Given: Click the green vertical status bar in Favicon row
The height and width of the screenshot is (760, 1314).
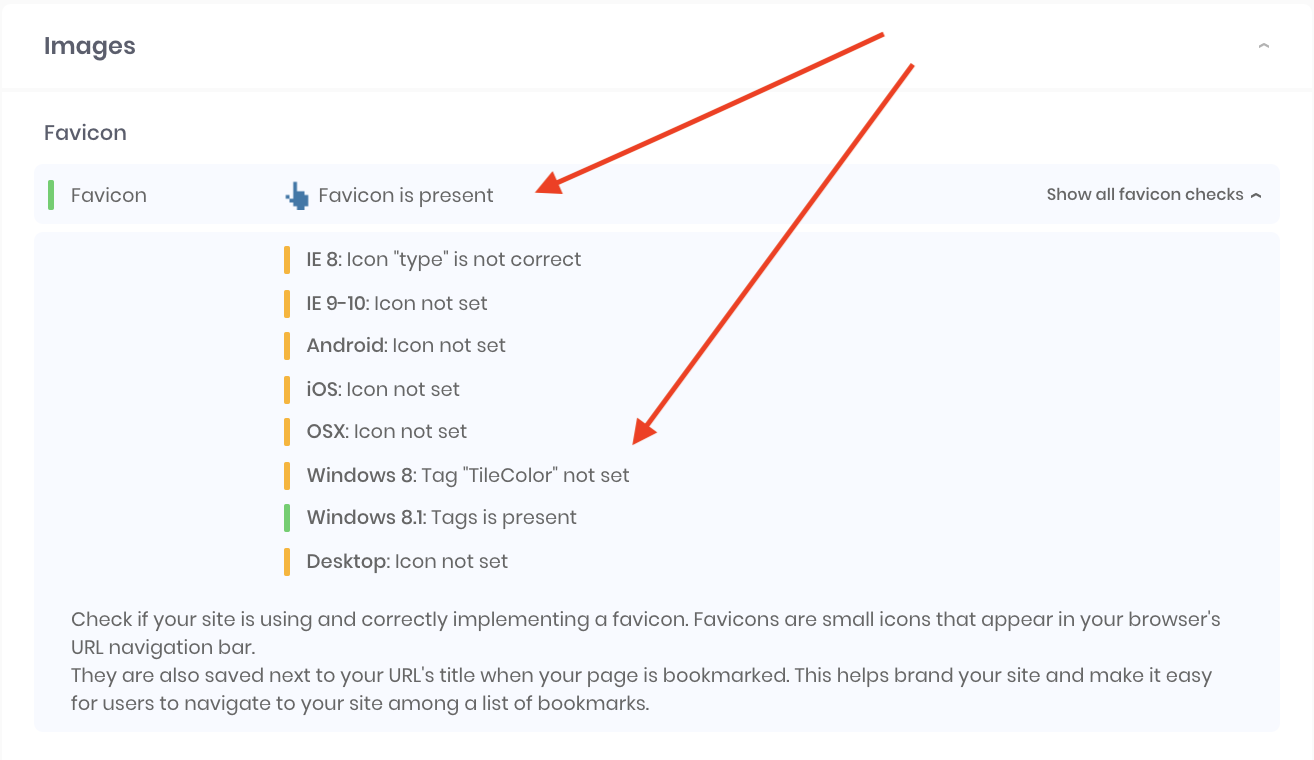Looking at the screenshot, I should tap(50, 195).
